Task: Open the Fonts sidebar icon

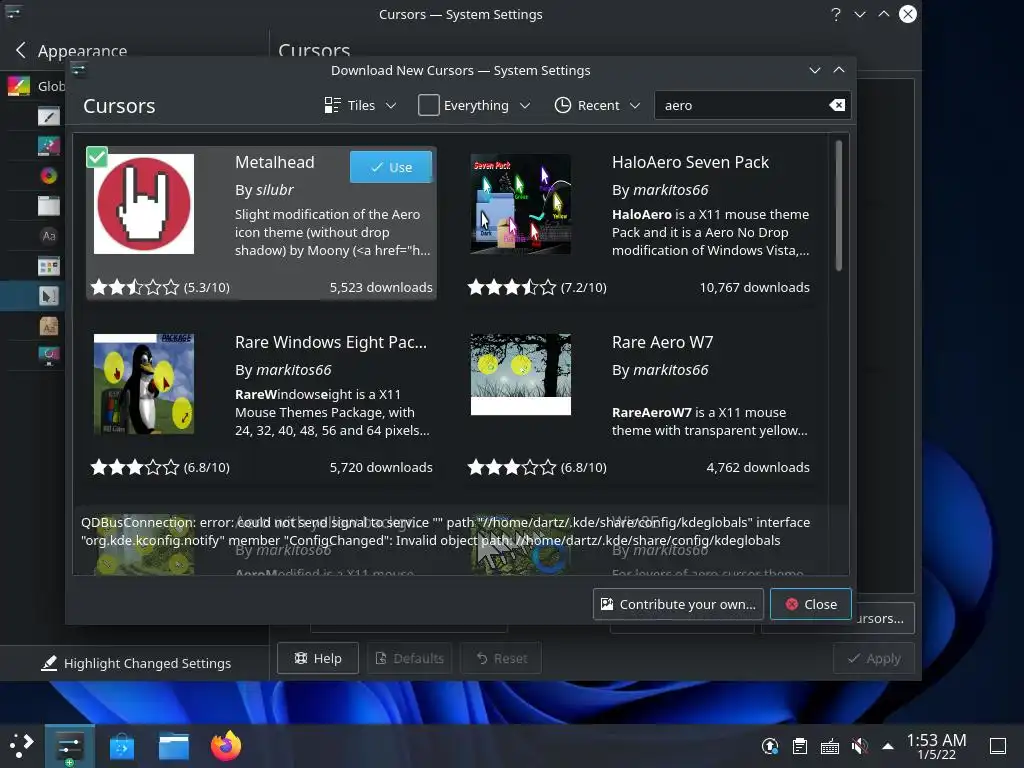Action: [x=48, y=236]
